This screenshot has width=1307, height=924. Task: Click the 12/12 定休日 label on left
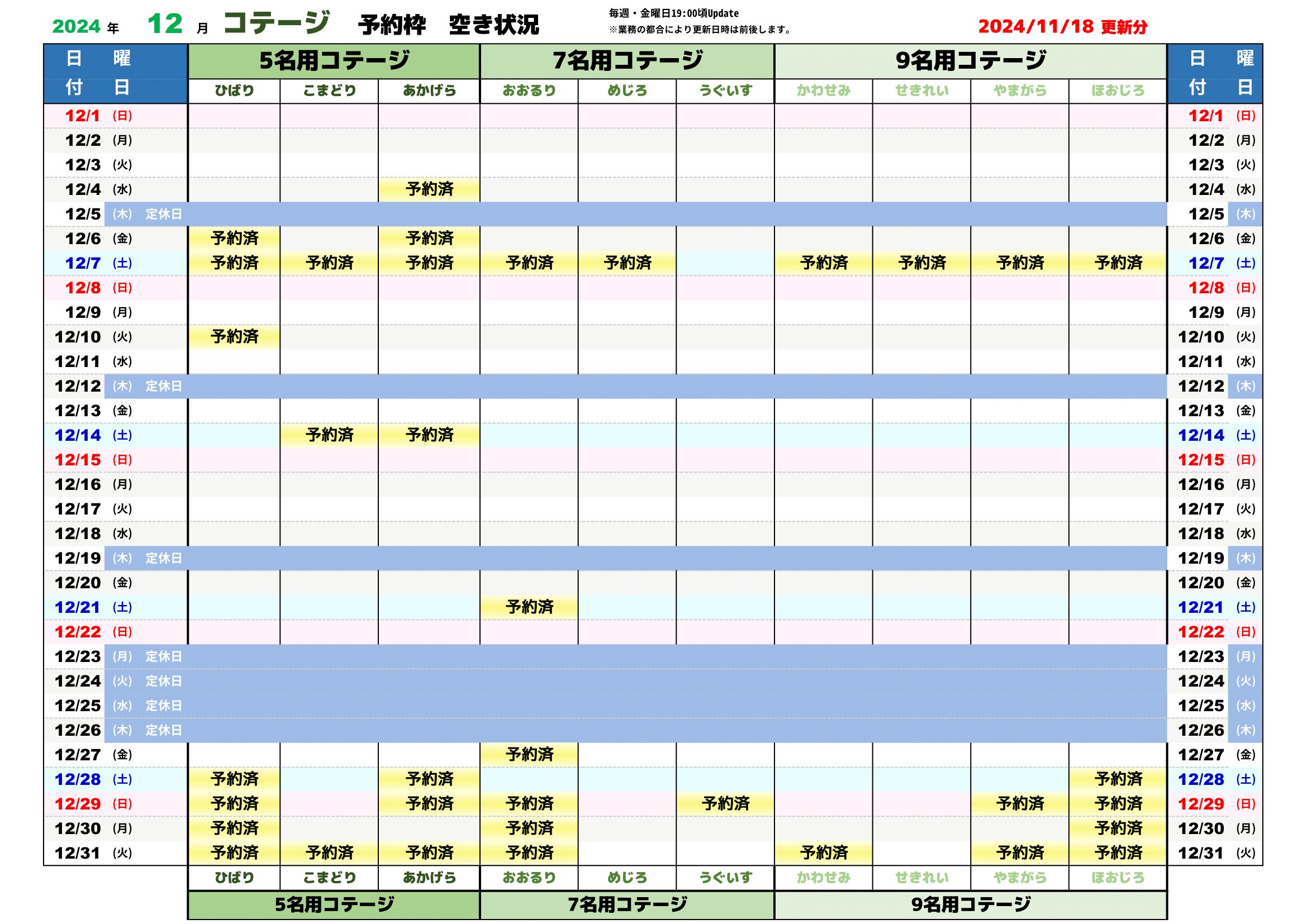[x=163, y=387]
